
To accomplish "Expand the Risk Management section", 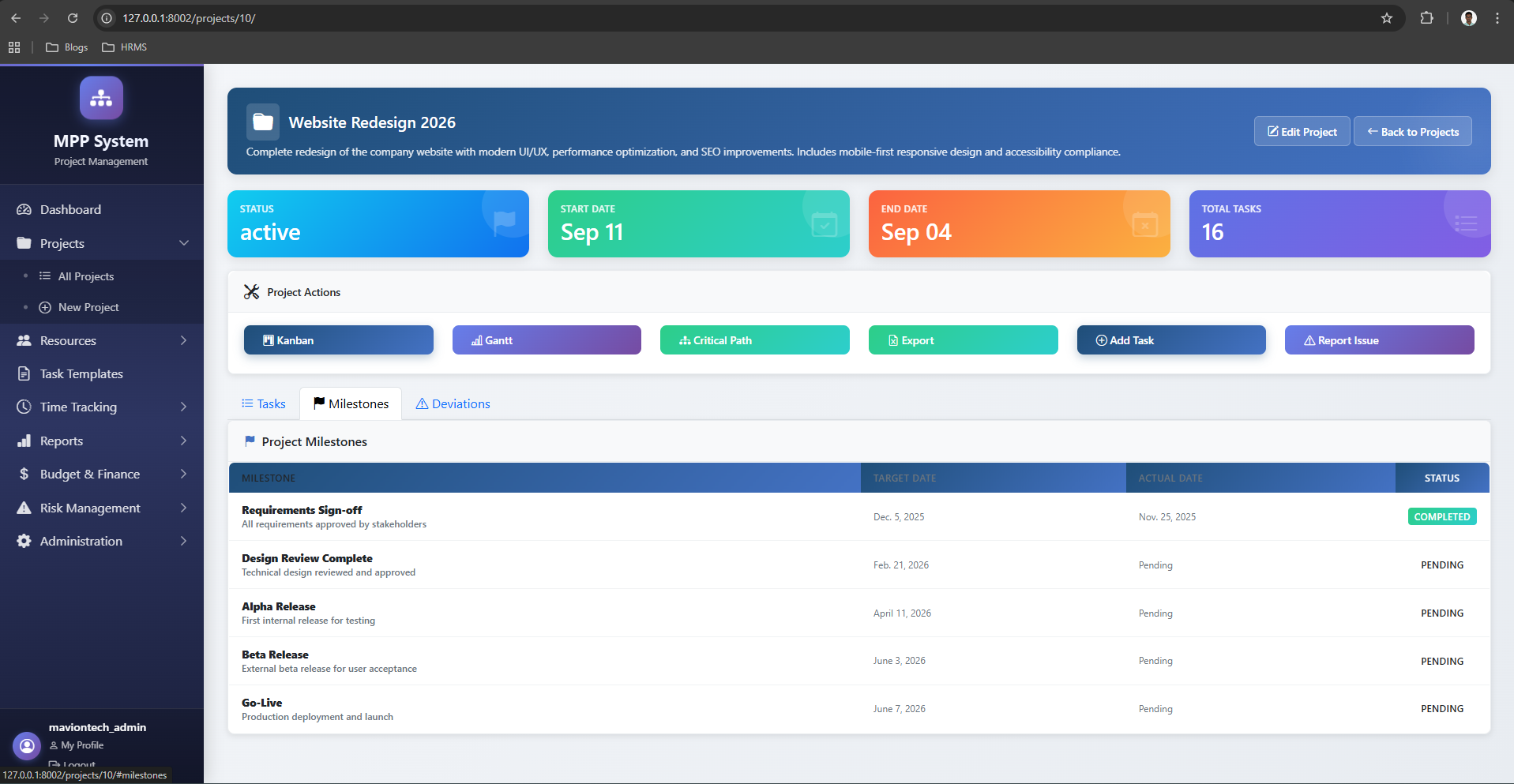I will pos(183,508).
